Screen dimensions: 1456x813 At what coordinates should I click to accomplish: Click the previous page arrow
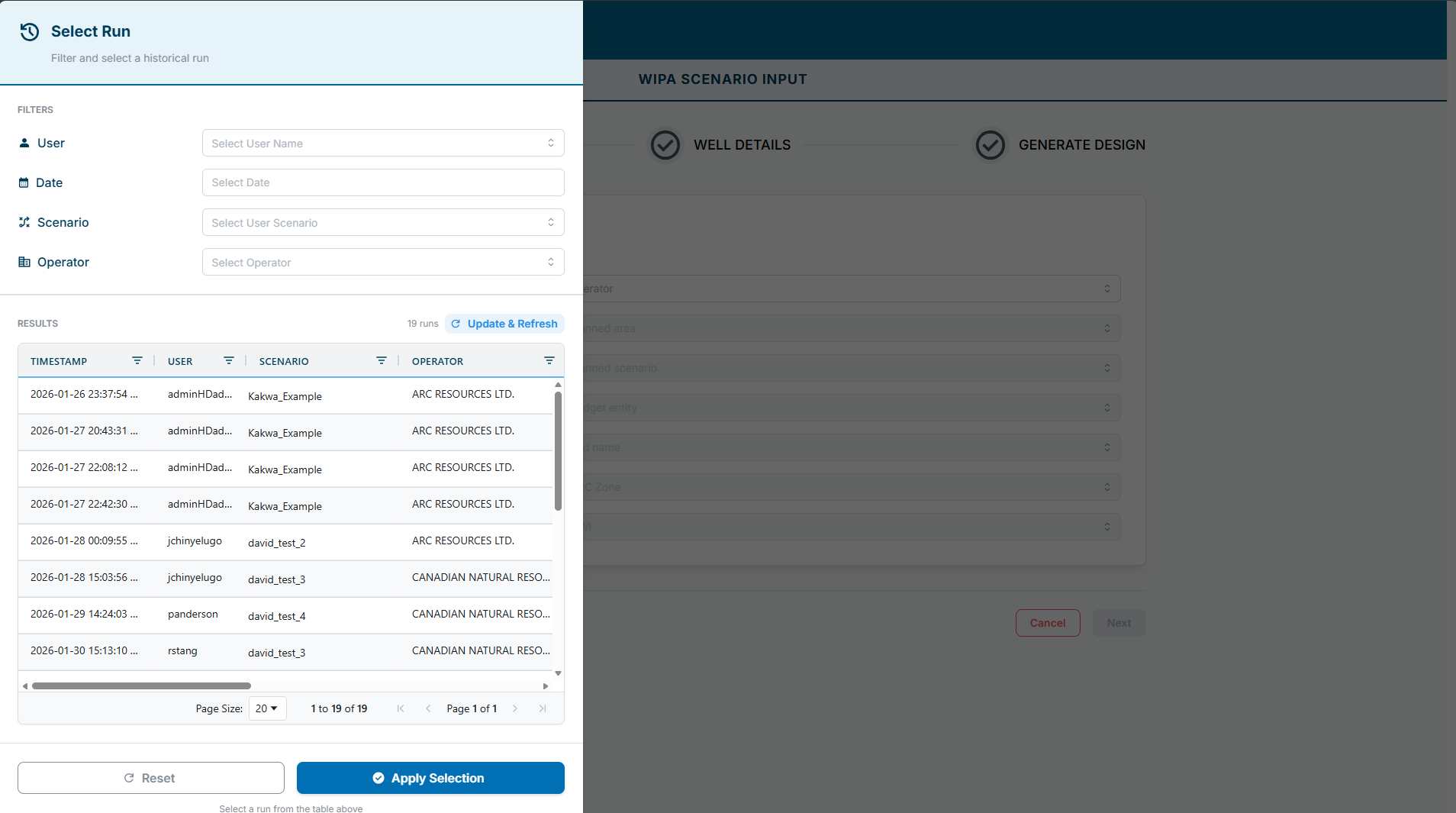(428, 709)
